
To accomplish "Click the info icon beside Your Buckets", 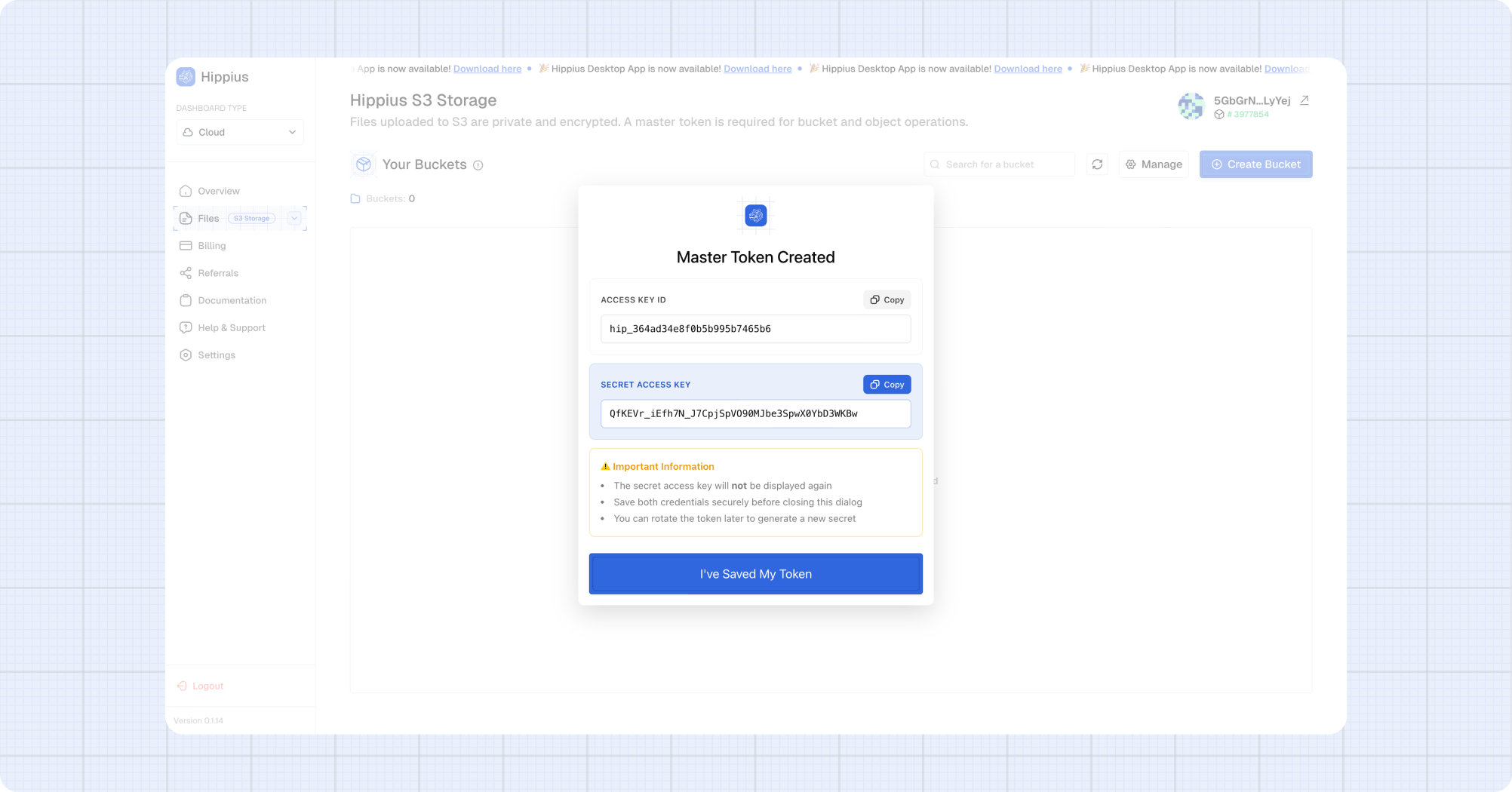I will [x=478, y=165].
